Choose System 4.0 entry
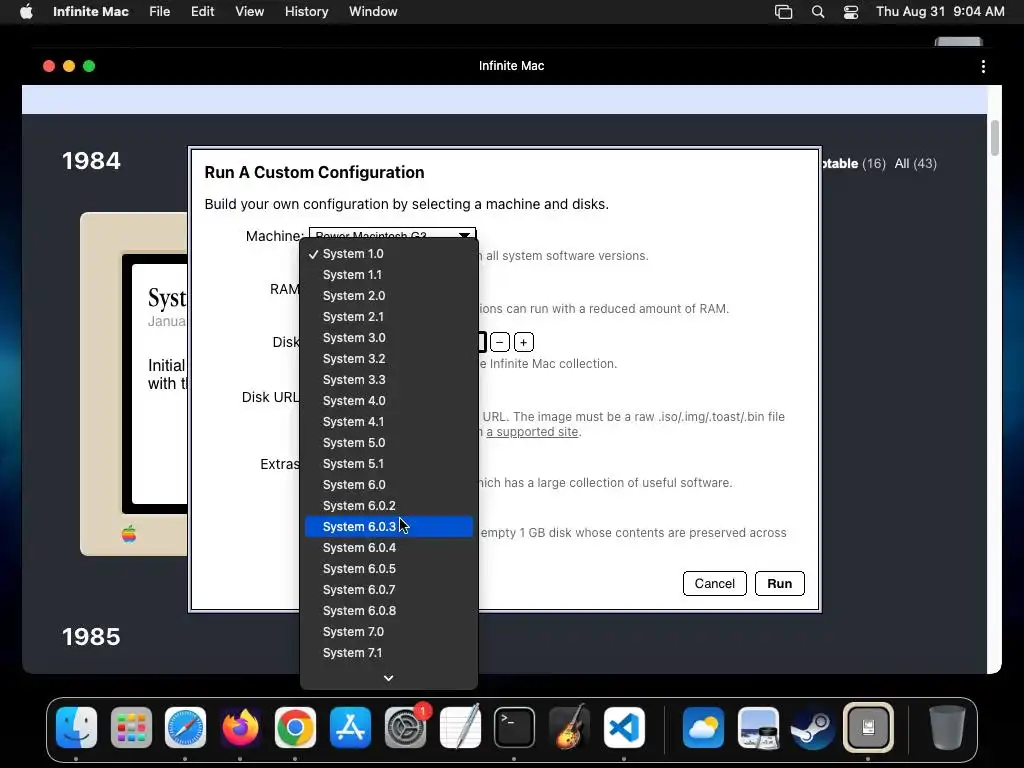This screenshot has width=1024, height=768. coord(389,400)
